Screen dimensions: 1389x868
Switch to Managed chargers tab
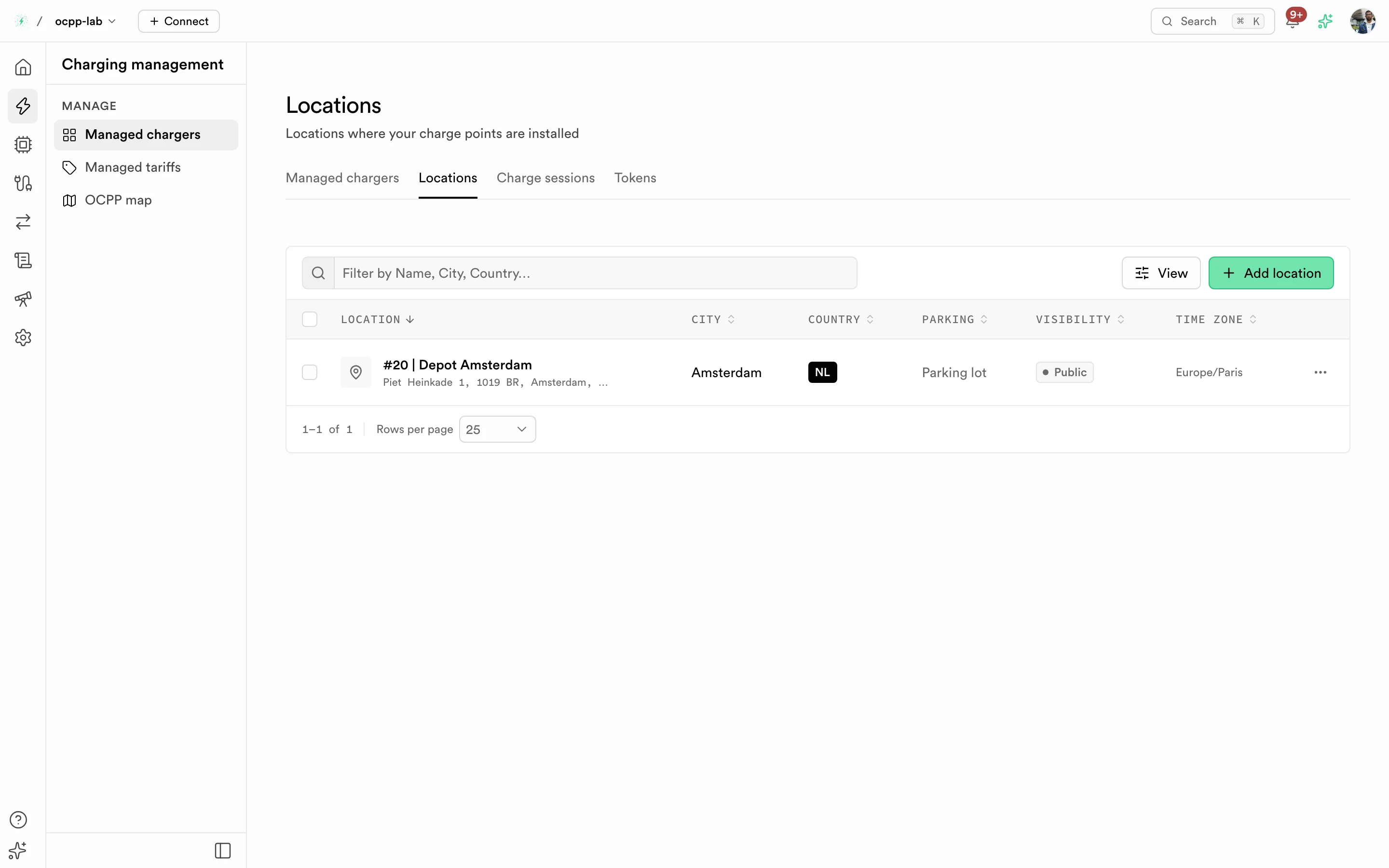pyautogui.click(x=342, y=178)
